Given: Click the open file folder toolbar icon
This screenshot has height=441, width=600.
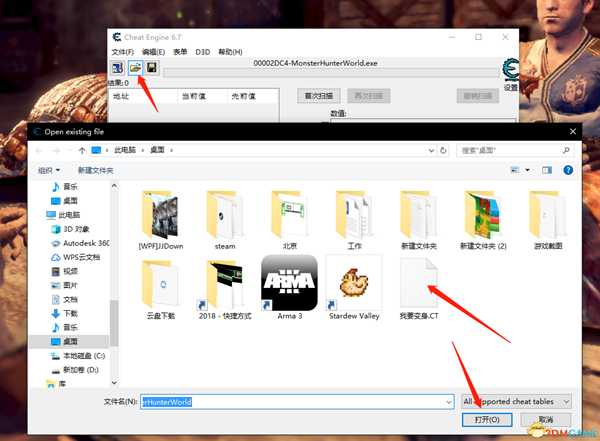Looking at the screenshot, I should click(134, 68).
